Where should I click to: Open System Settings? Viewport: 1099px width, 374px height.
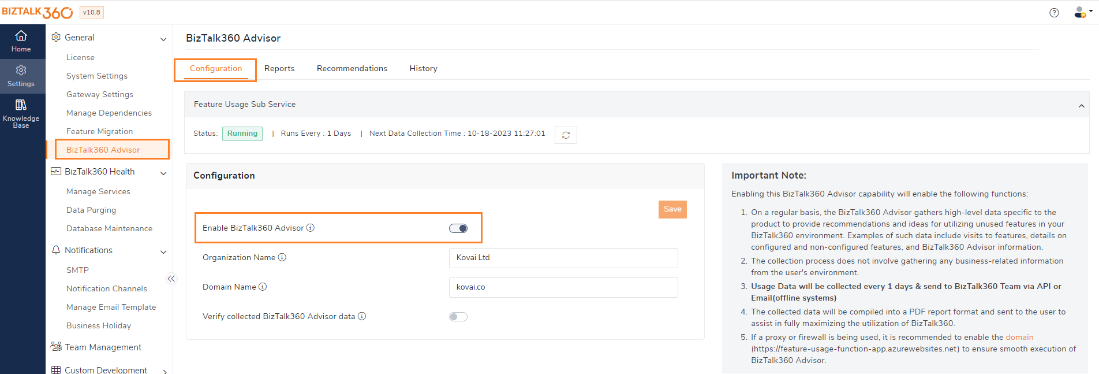97,76
